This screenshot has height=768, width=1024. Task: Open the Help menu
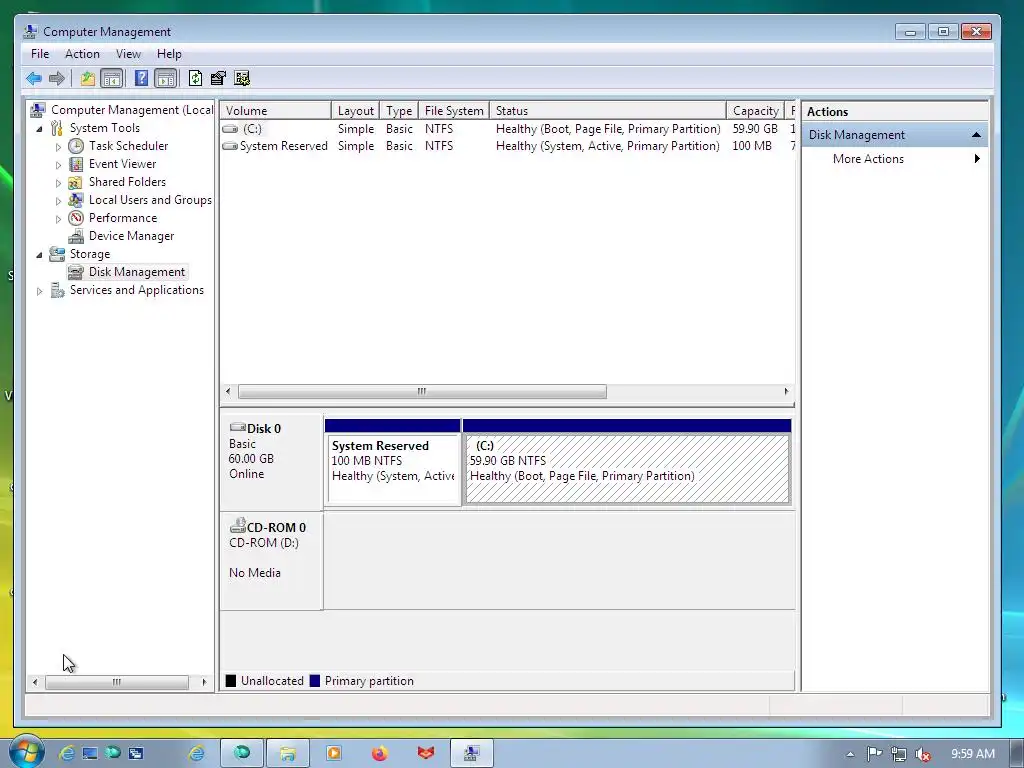point(169,54)
